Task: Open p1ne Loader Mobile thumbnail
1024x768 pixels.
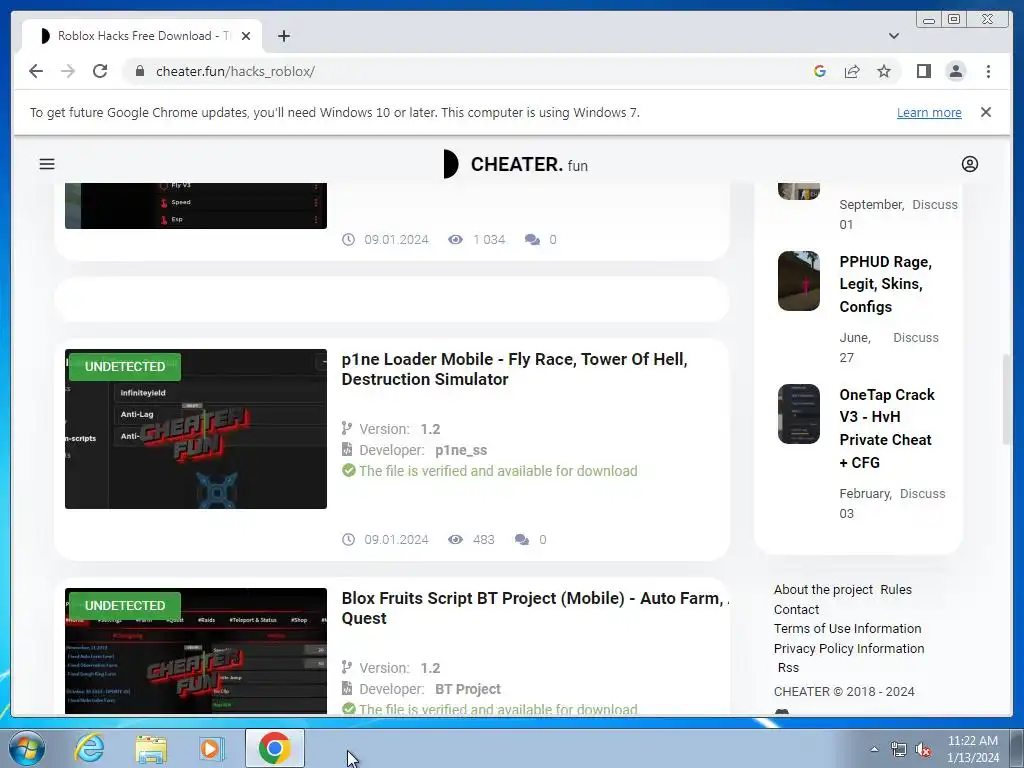Action: [x=196, y=429]
